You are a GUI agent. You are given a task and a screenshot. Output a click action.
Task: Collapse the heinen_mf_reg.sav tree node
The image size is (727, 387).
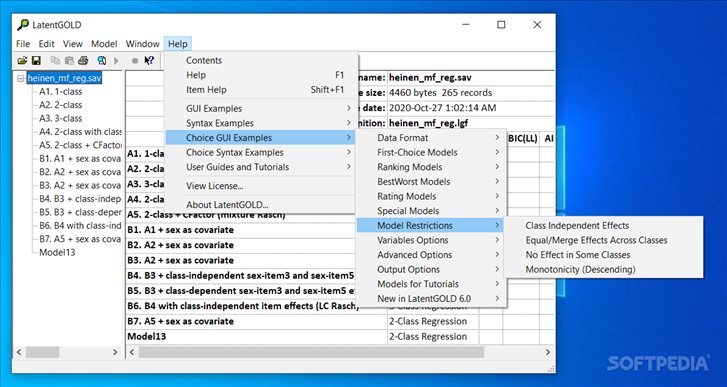pyautogui.click(x=20, y=78)
